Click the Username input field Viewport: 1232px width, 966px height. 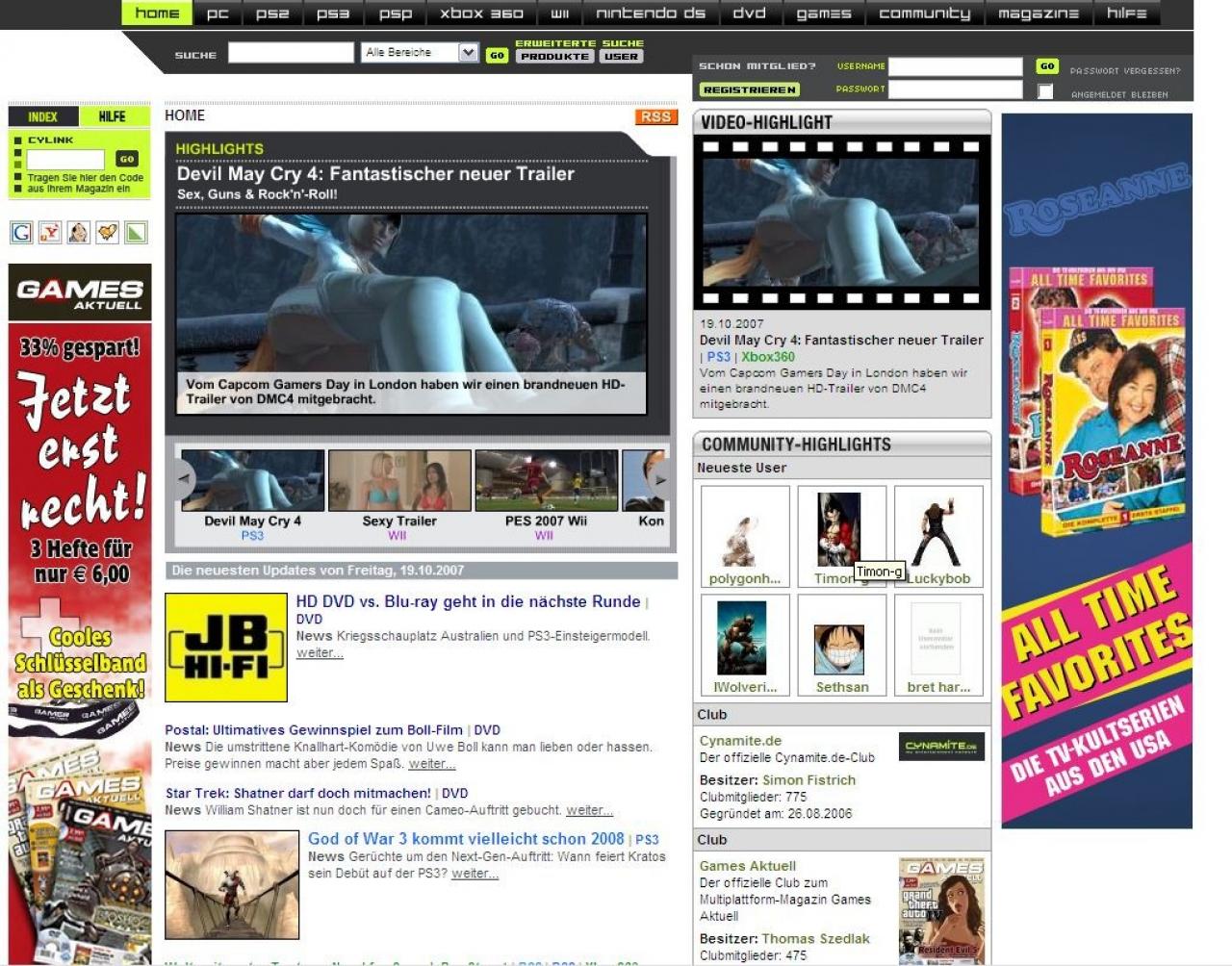click(955, 66)
